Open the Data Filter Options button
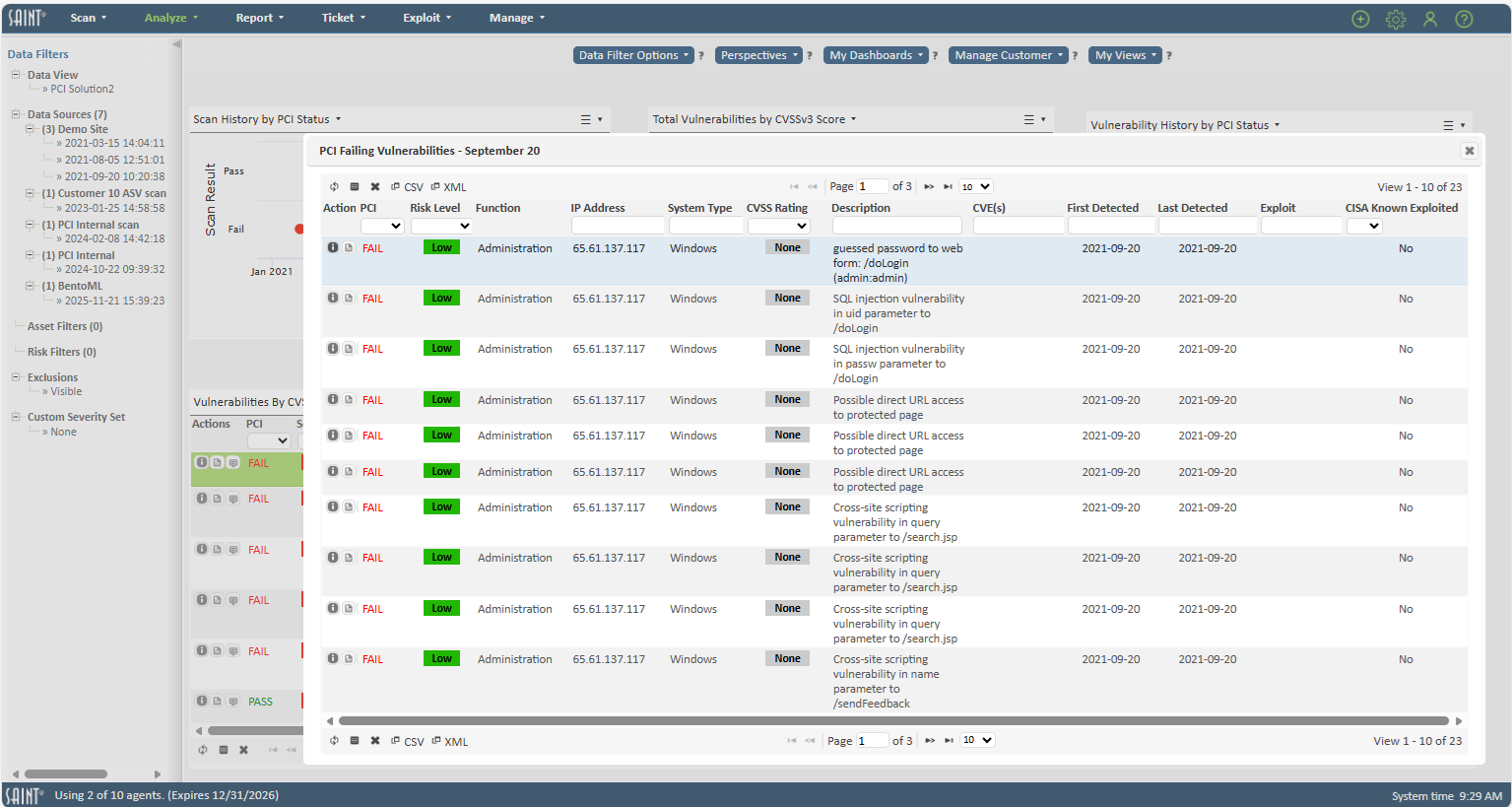This screenshot has height=807, width=1512. [633, 55]
